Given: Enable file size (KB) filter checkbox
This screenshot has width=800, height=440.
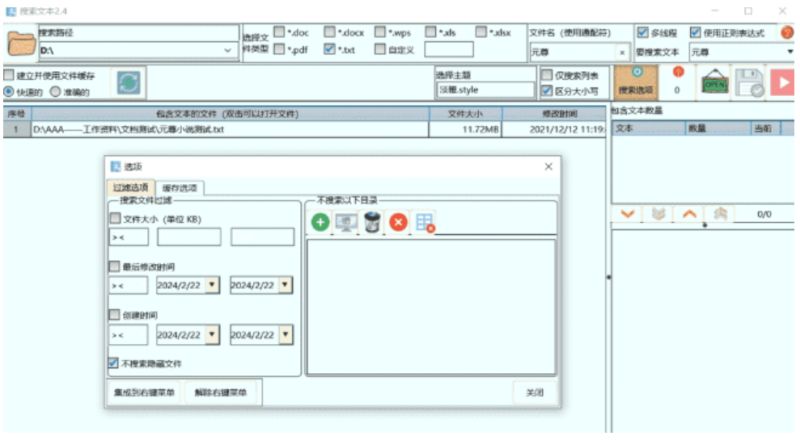Looking at the screenshot, I should [115, 218].
